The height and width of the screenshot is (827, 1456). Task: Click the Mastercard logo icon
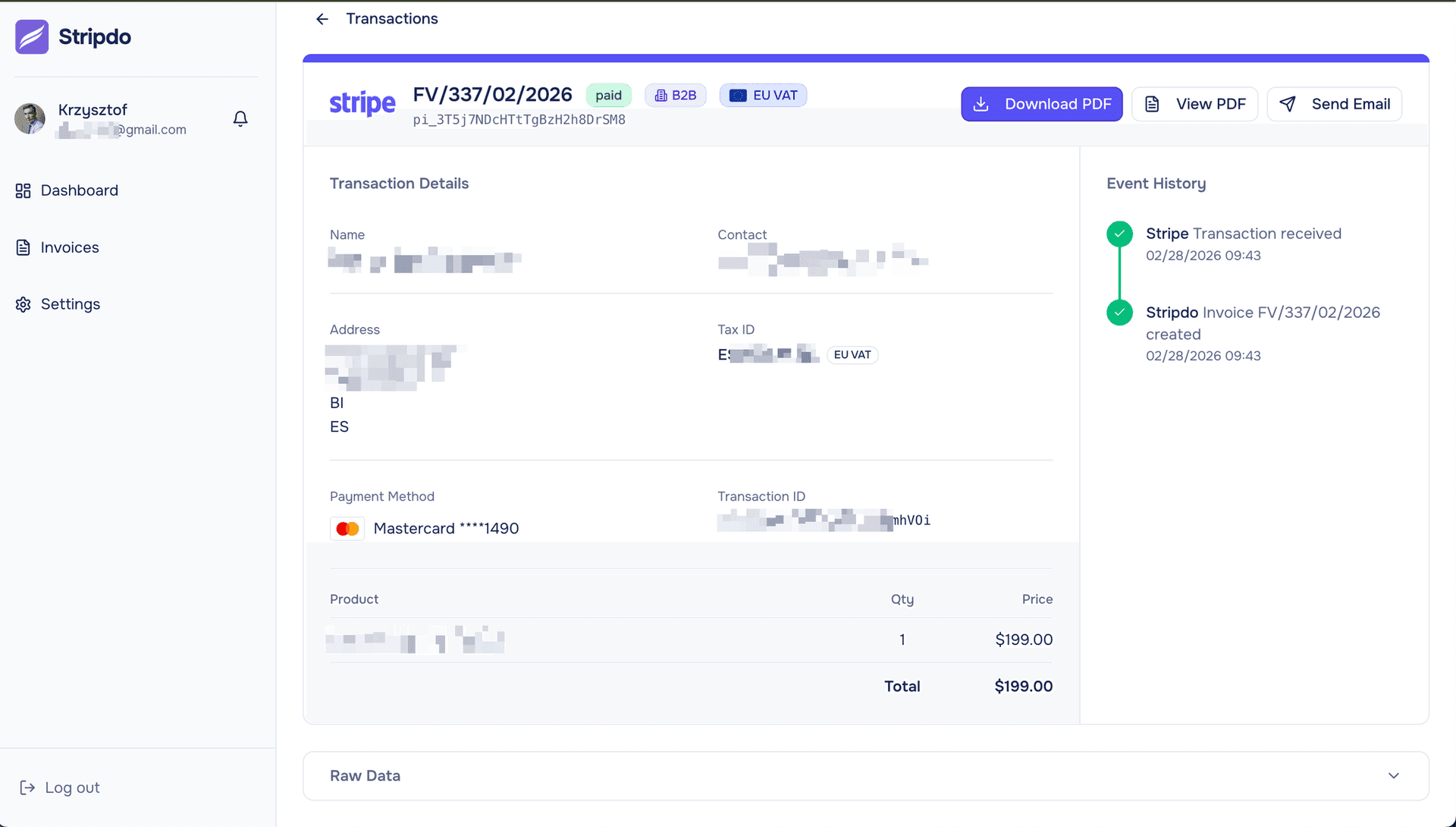click(x=347, y=528)
